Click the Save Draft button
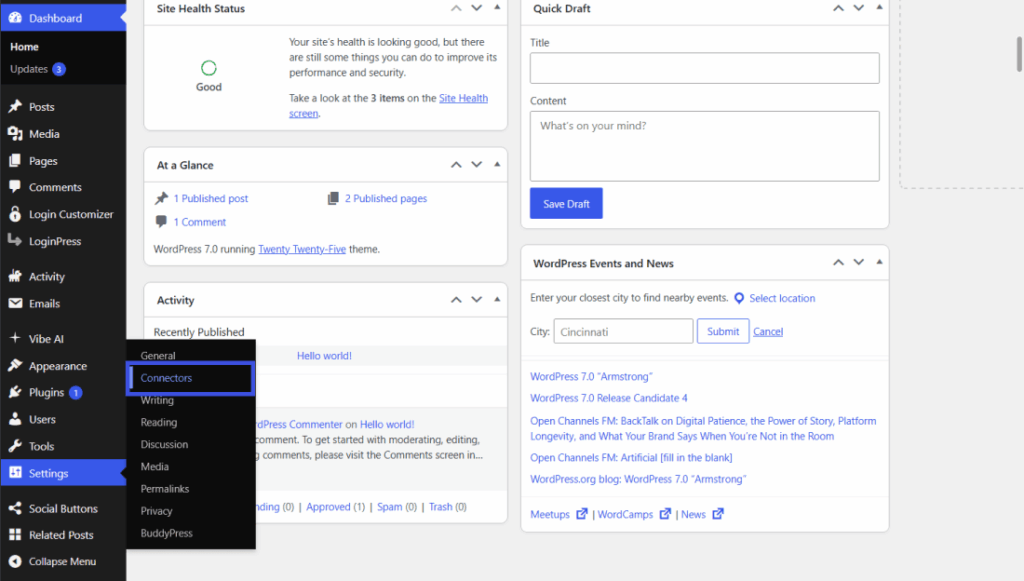 click(566, 204)
